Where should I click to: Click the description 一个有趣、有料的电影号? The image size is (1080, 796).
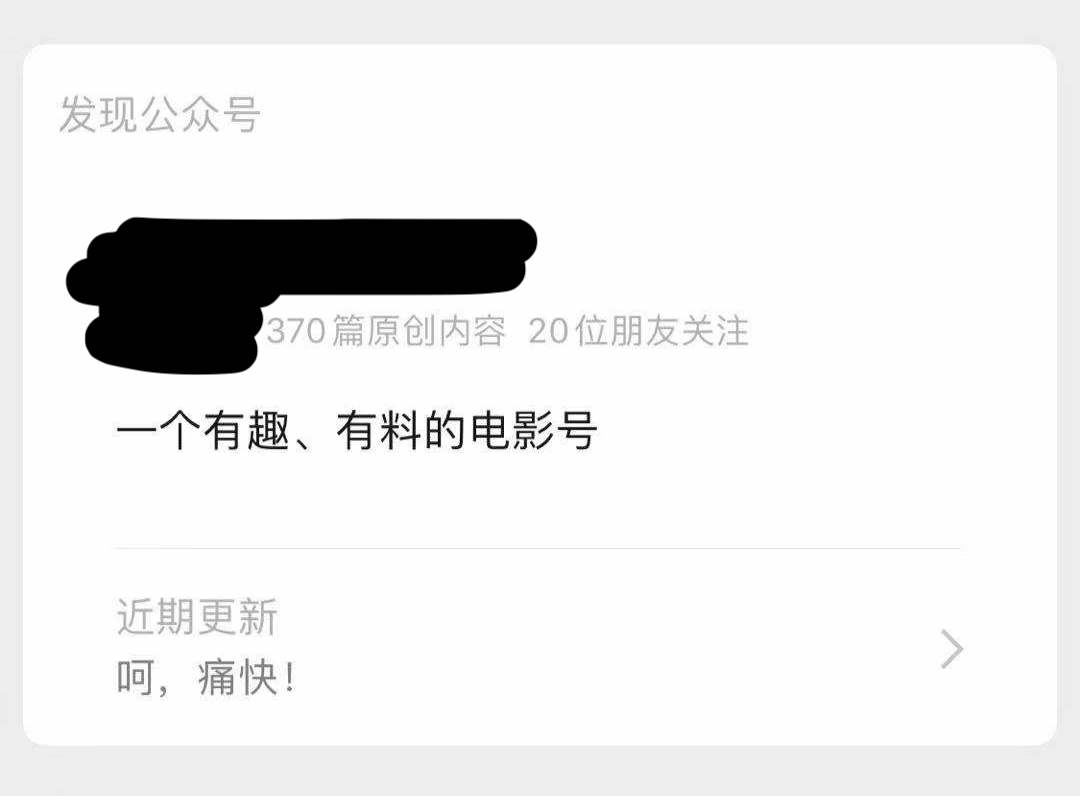357,430
